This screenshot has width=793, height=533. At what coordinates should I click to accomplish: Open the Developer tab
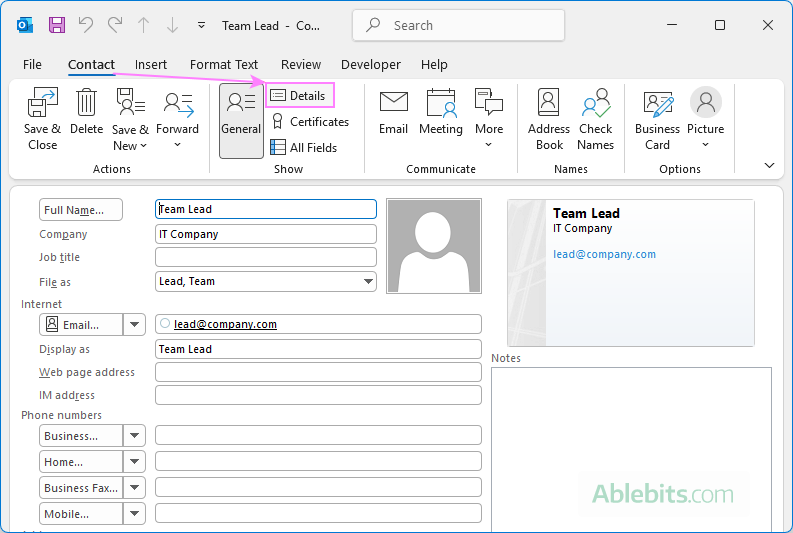(371, 65)
